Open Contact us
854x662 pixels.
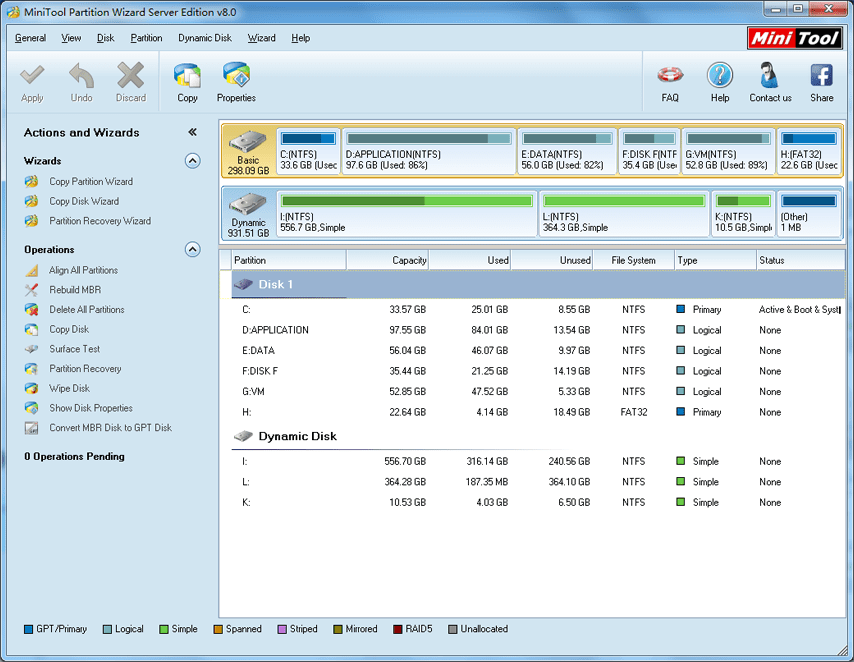(x=769, y=82)
